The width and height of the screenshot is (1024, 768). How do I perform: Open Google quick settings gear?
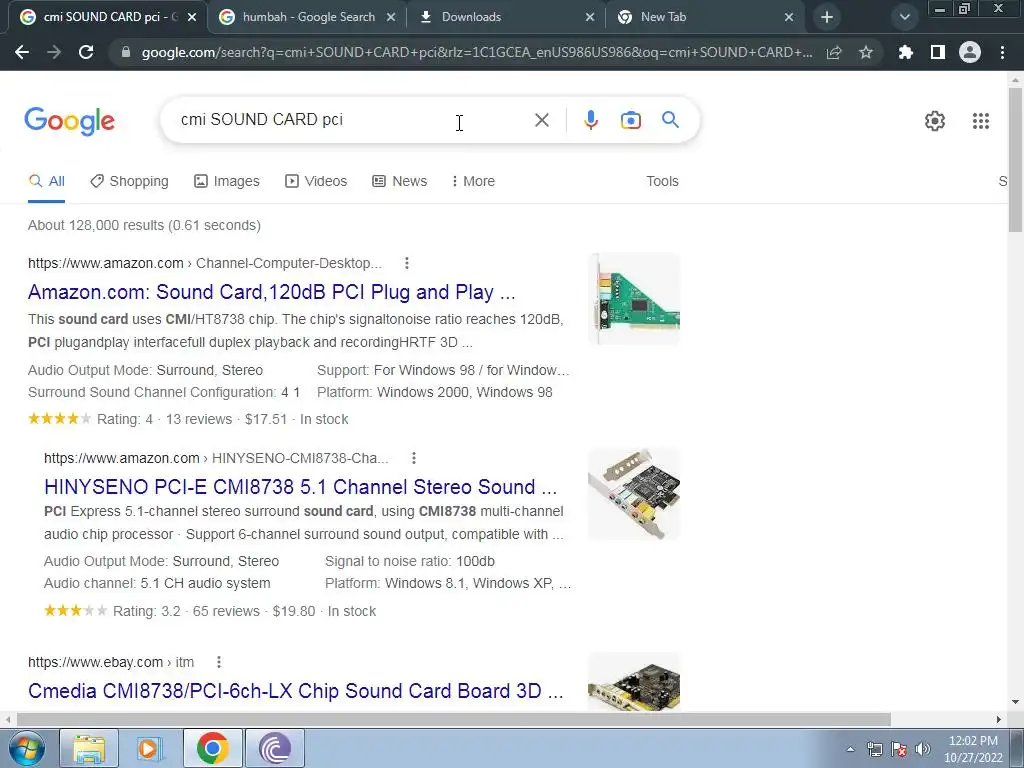(x=935, y=121)
